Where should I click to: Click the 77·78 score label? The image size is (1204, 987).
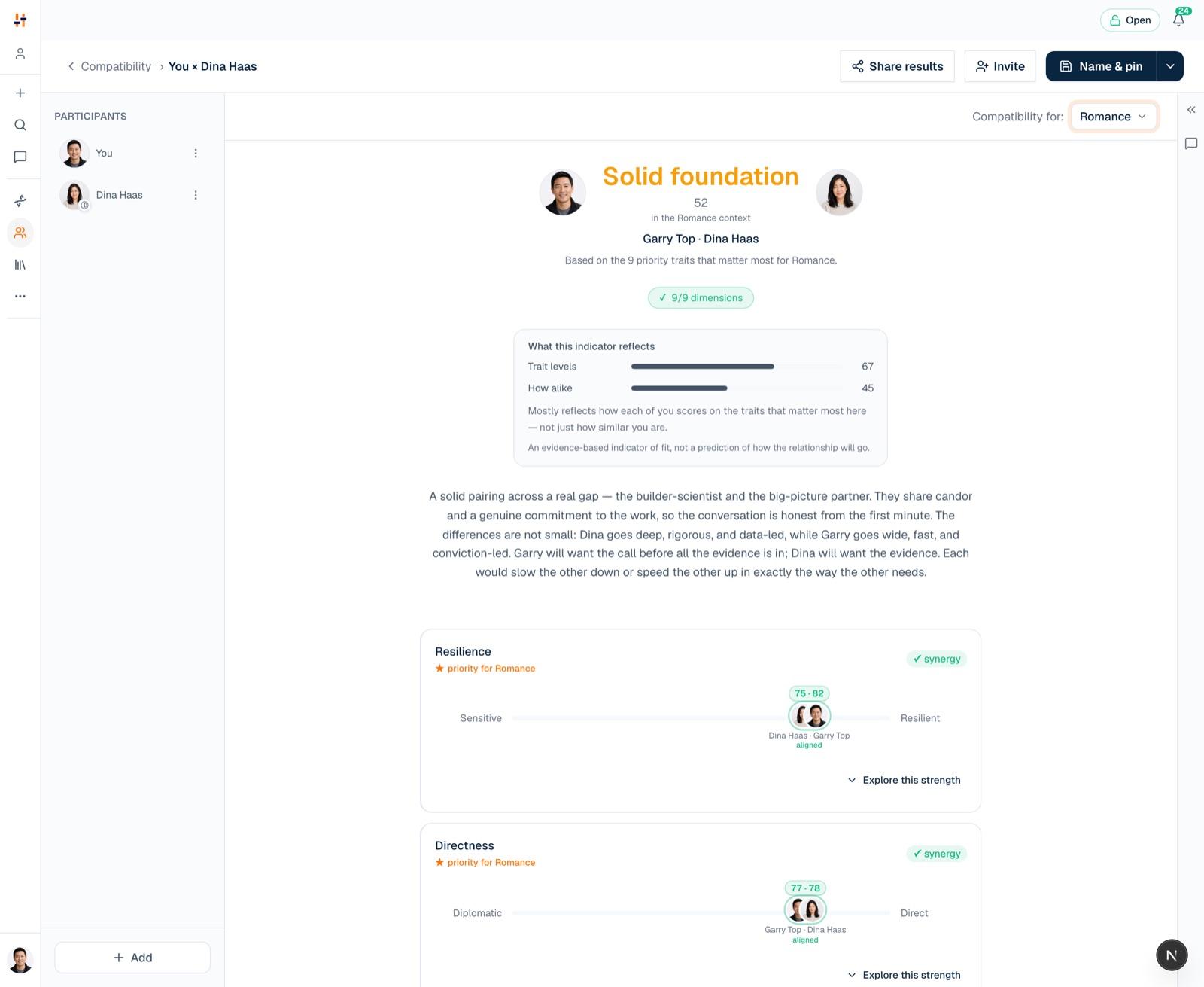[805, 888]
